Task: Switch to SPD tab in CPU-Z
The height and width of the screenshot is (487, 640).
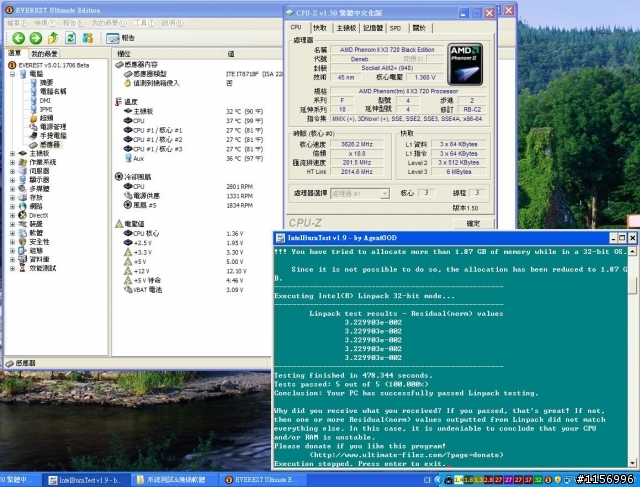Action: pyautogui.click(x=395, y=28)
